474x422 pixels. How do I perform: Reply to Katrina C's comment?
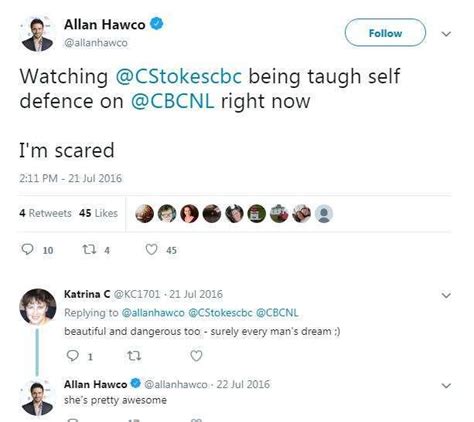[72, 356]
